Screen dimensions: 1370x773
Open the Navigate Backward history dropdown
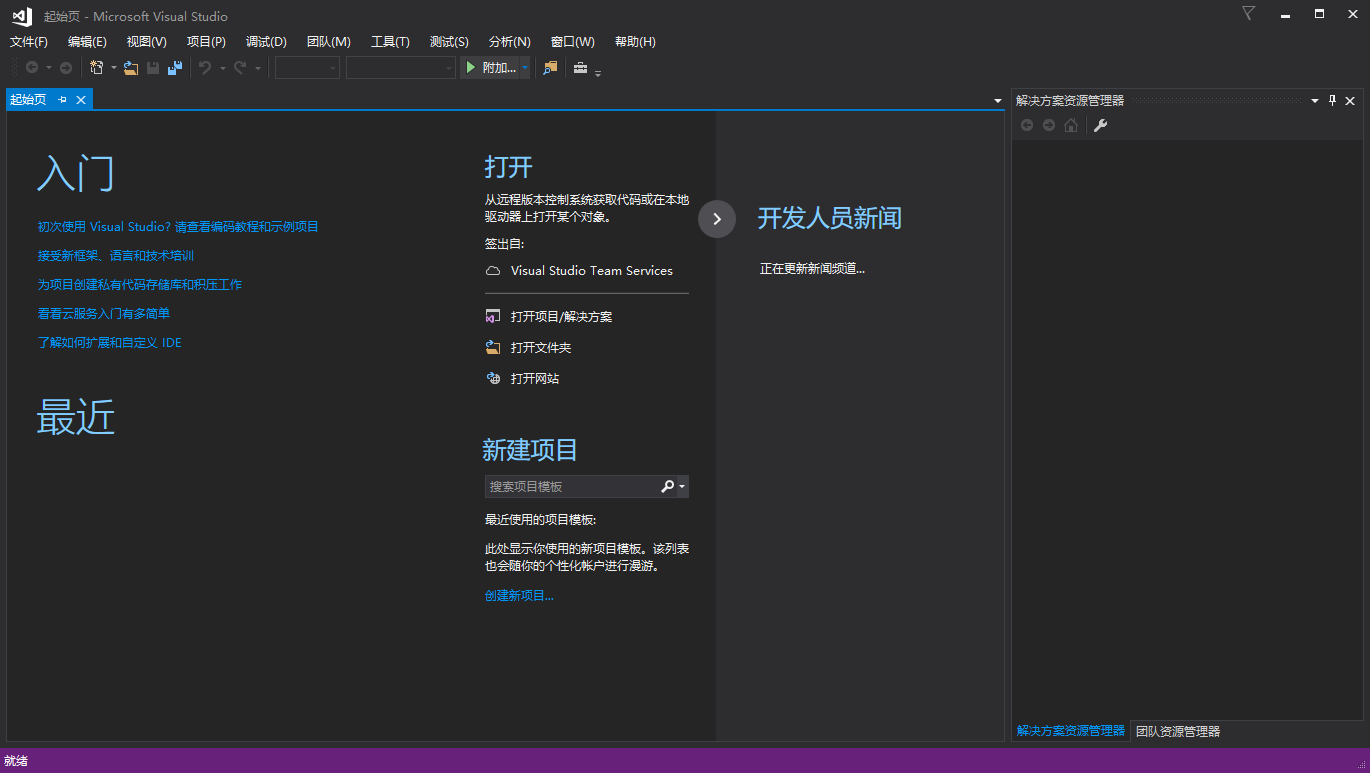[48, 68]
